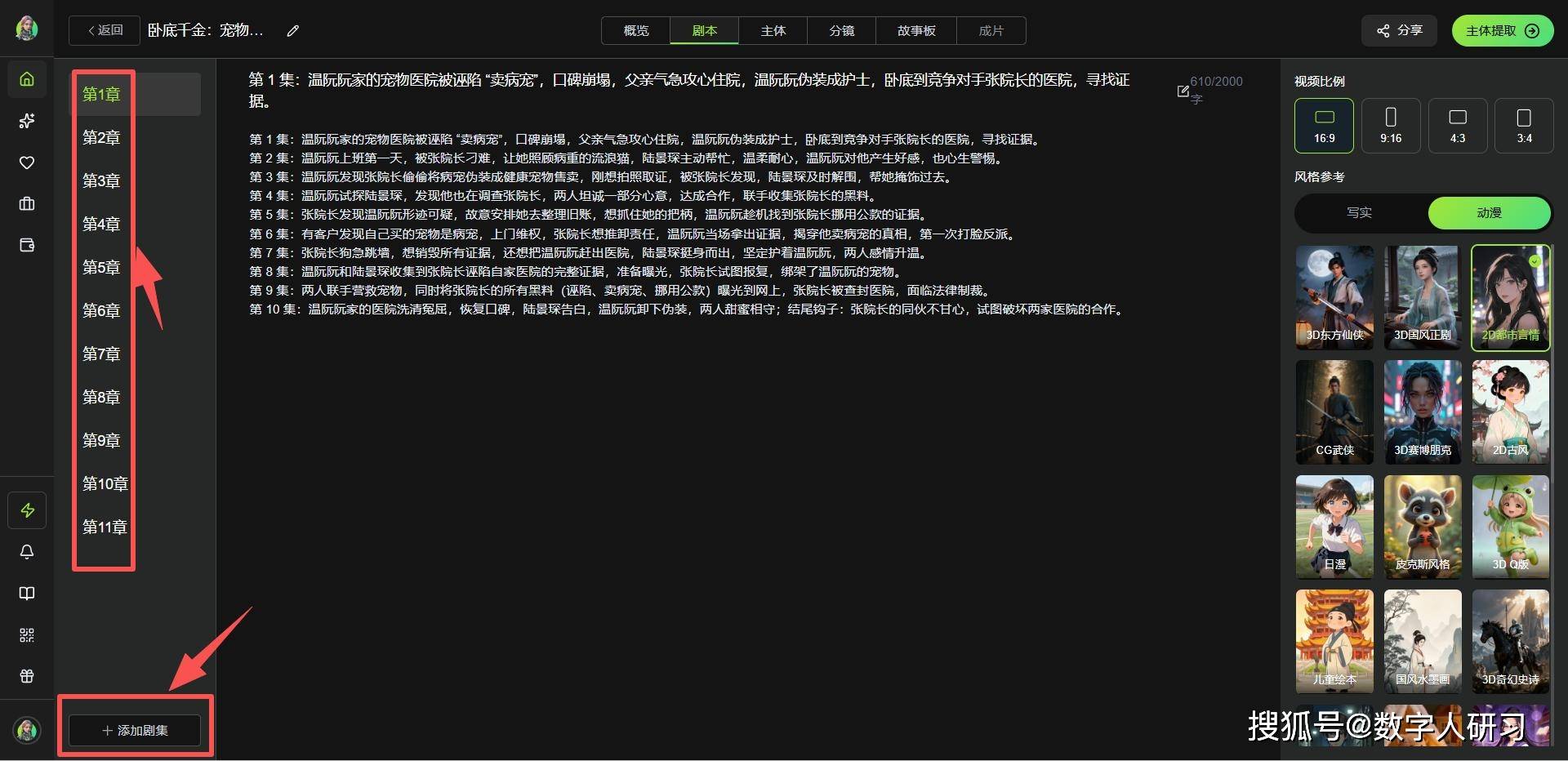Viewport: 1568px width, 761px height.
Task: Switch to the 分镜 storyboard-shots tab
Action: [x=841, y=31]
